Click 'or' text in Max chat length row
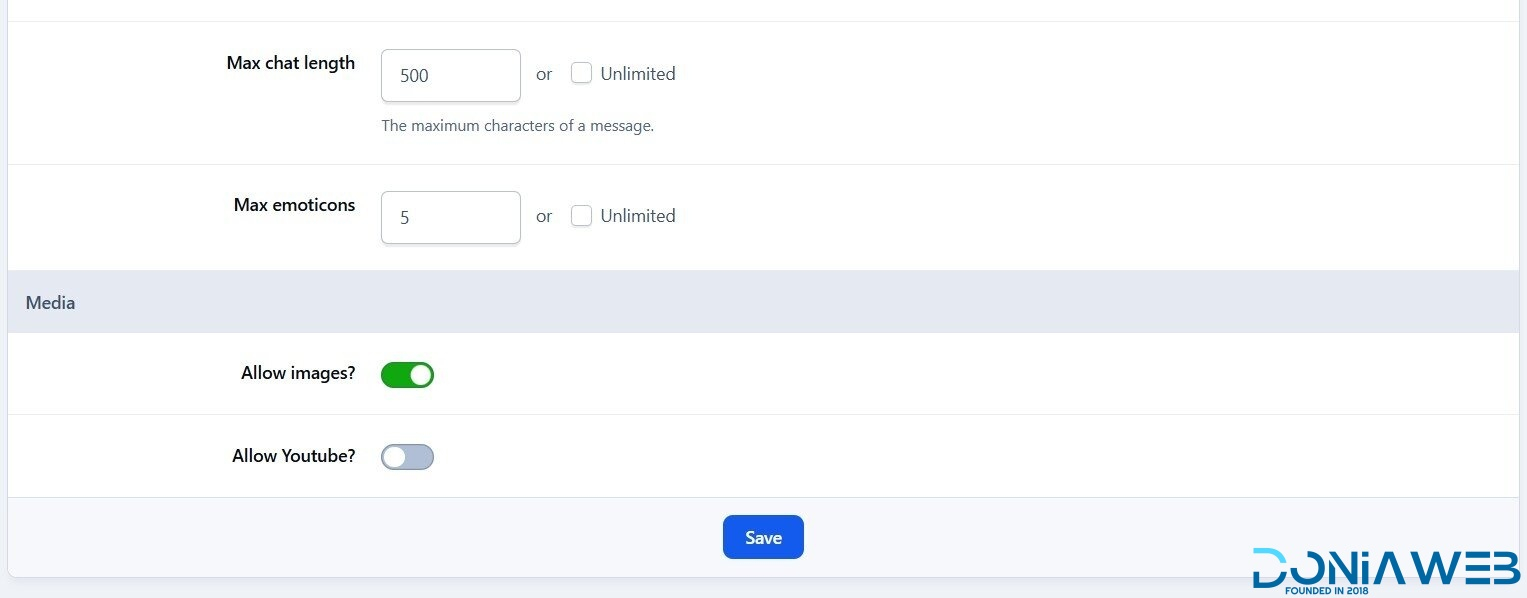The image size is (1527, 598). (x=544, y=74)
